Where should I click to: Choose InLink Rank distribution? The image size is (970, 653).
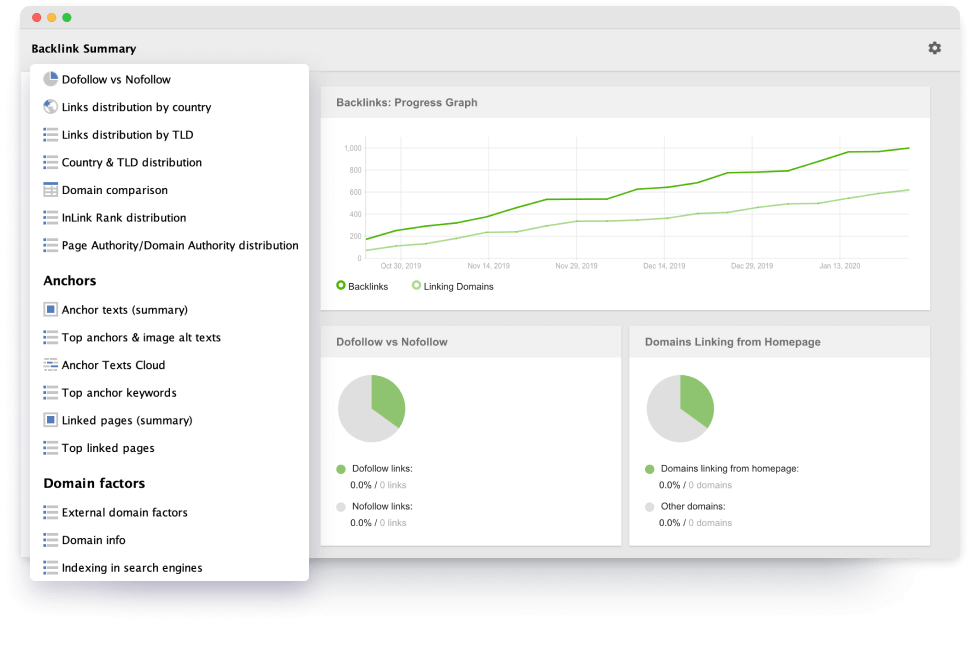coord(124,218)
